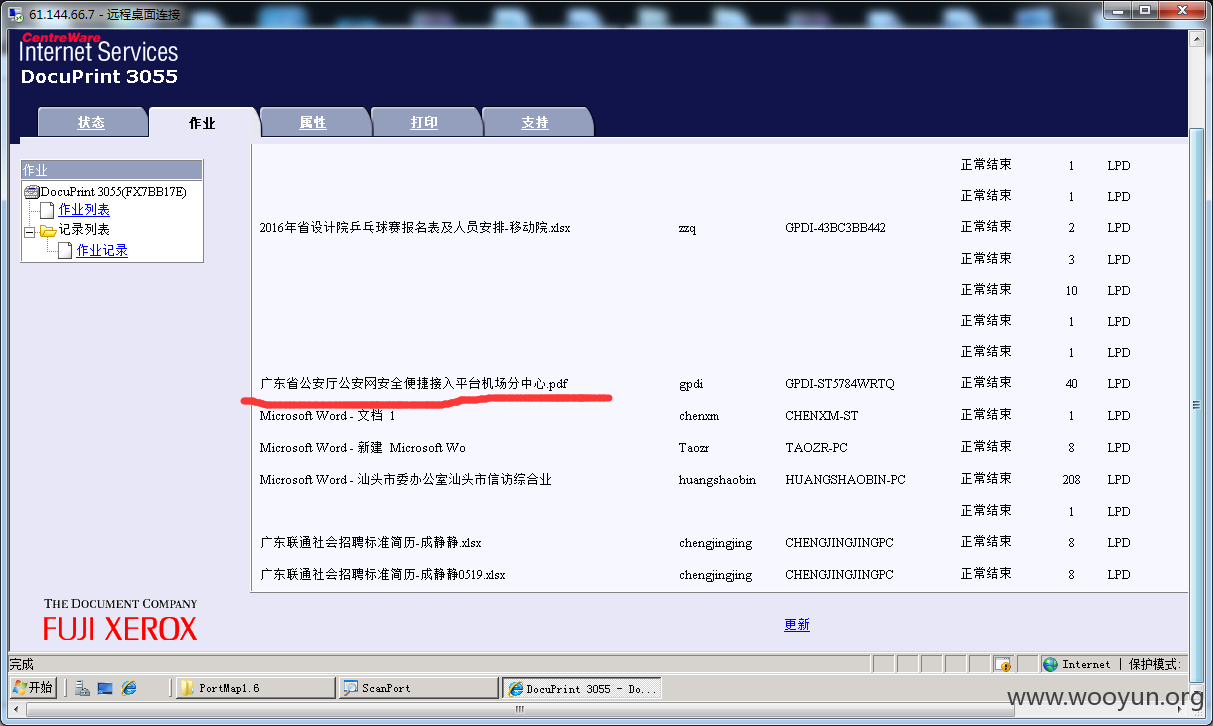Click the page icon beside 作业列表
Image resolution: width=1213 pixels, height=726 pixels.
(47, 210)
